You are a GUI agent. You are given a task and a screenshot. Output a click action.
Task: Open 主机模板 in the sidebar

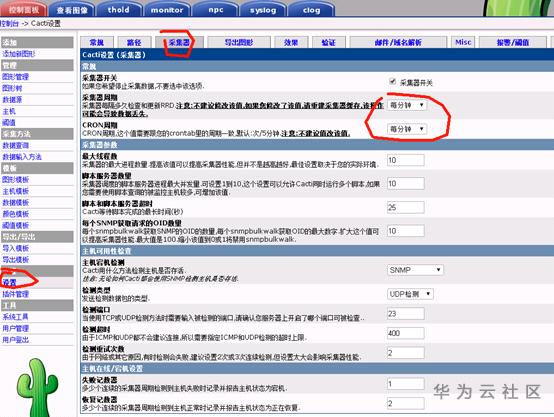[x=16, y=191]
